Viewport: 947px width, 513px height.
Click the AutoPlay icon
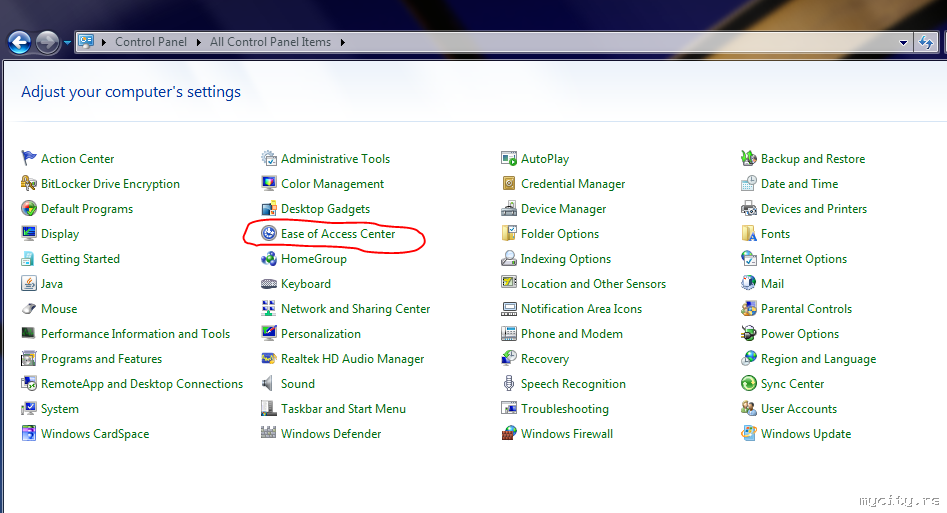tap(509, 158)
